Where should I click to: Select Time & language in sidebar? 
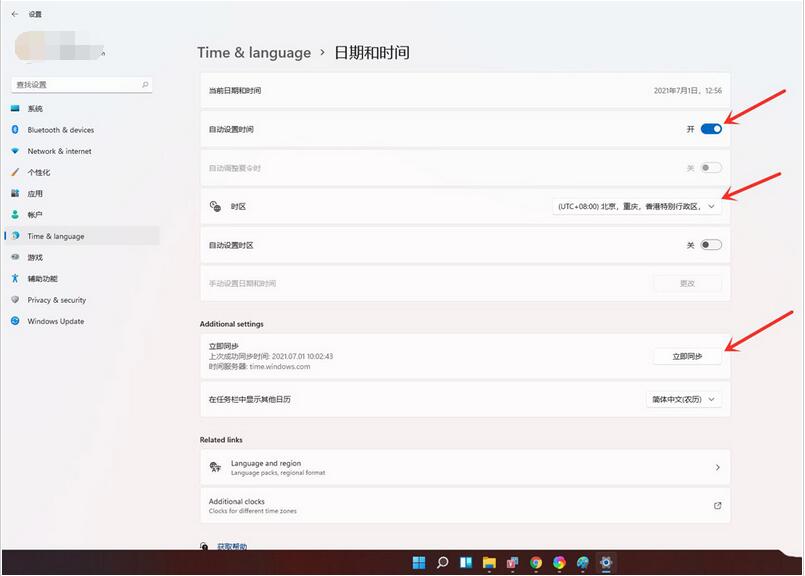click(x=82, y=236)
